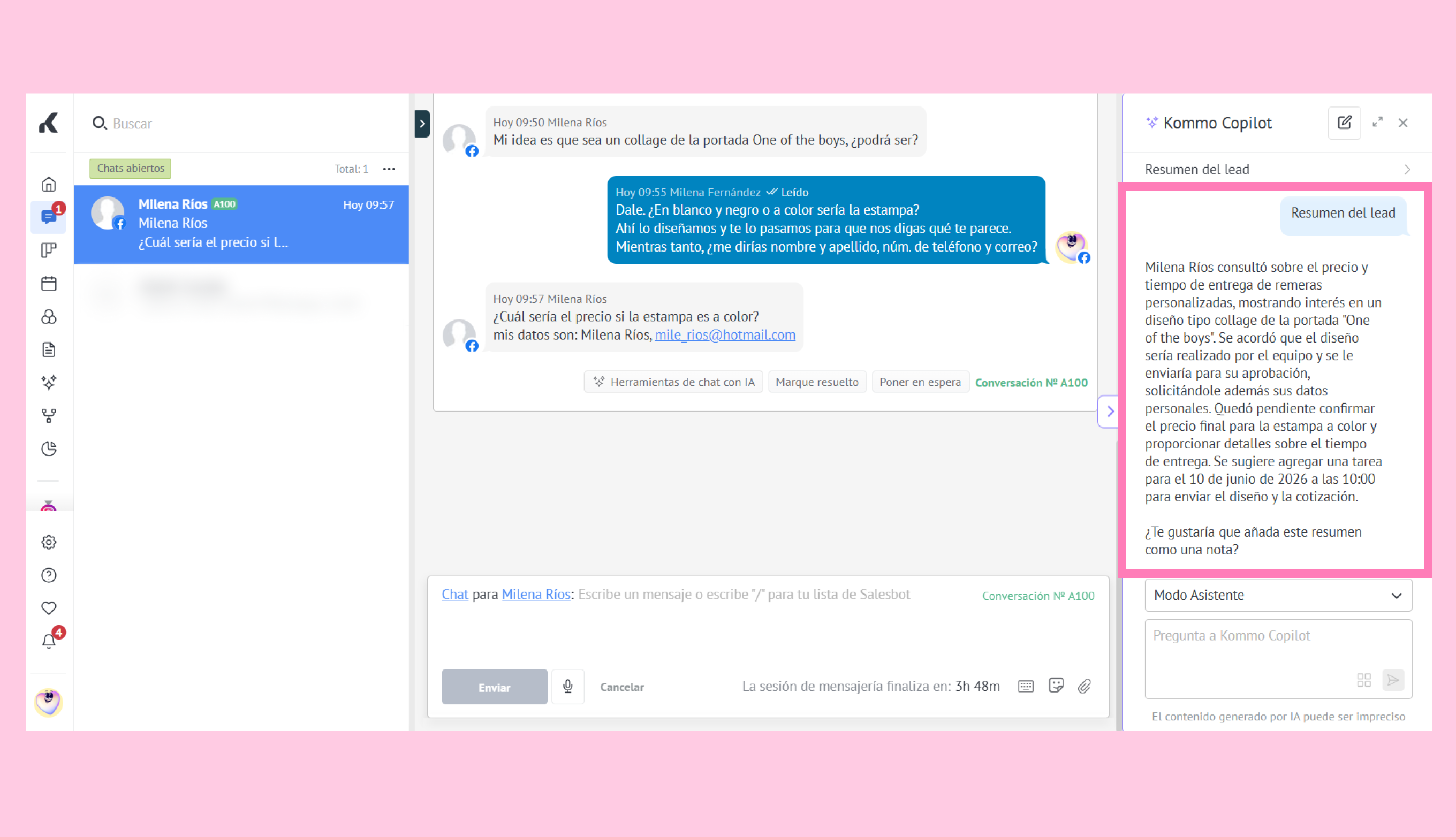The height and width of the screenshot is (837, 1456).
Task: Click the Conversación Nº A100 label under messages
Action: 1031,382
